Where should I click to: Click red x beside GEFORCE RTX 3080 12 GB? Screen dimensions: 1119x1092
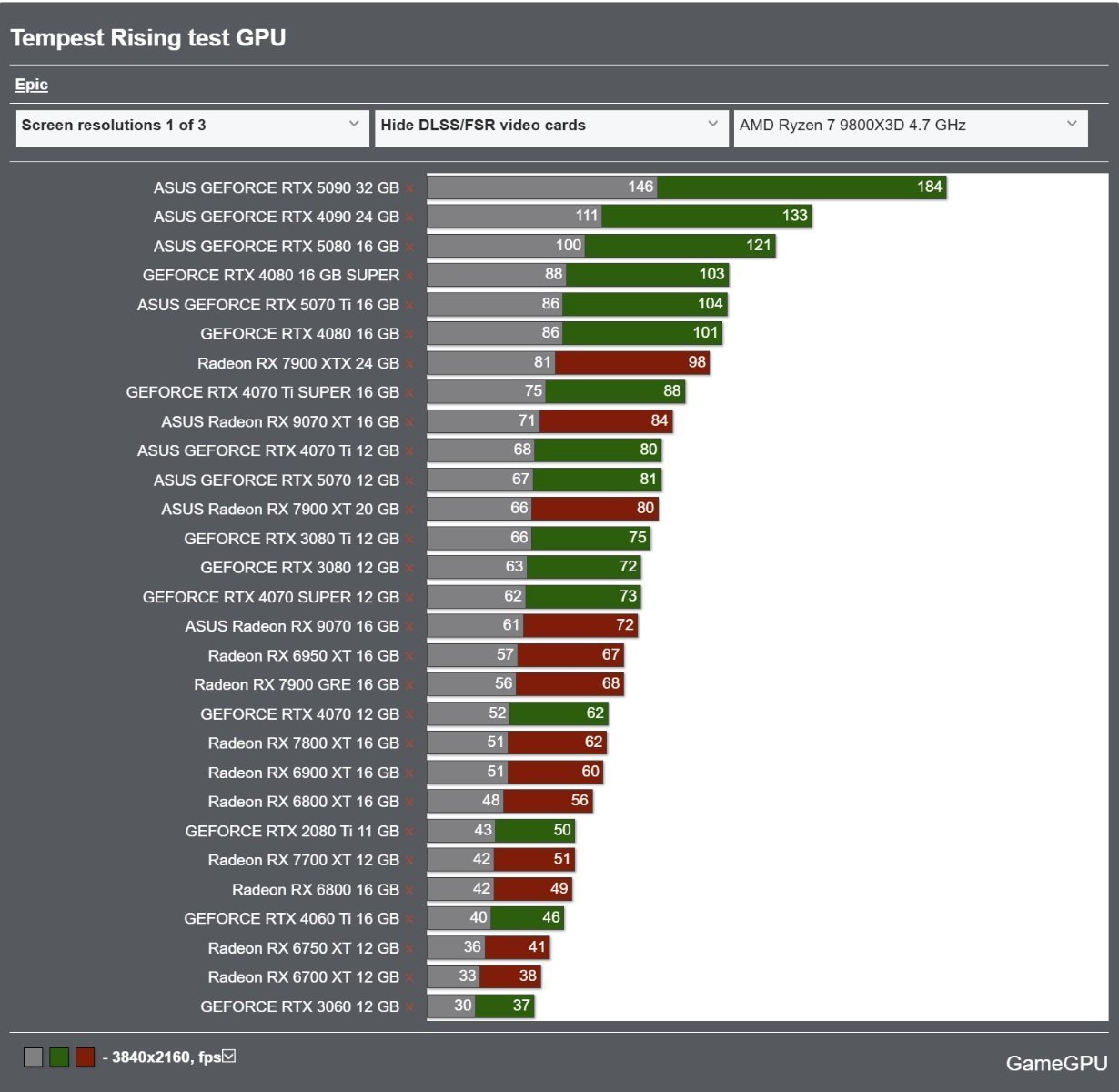click(410, 568)
